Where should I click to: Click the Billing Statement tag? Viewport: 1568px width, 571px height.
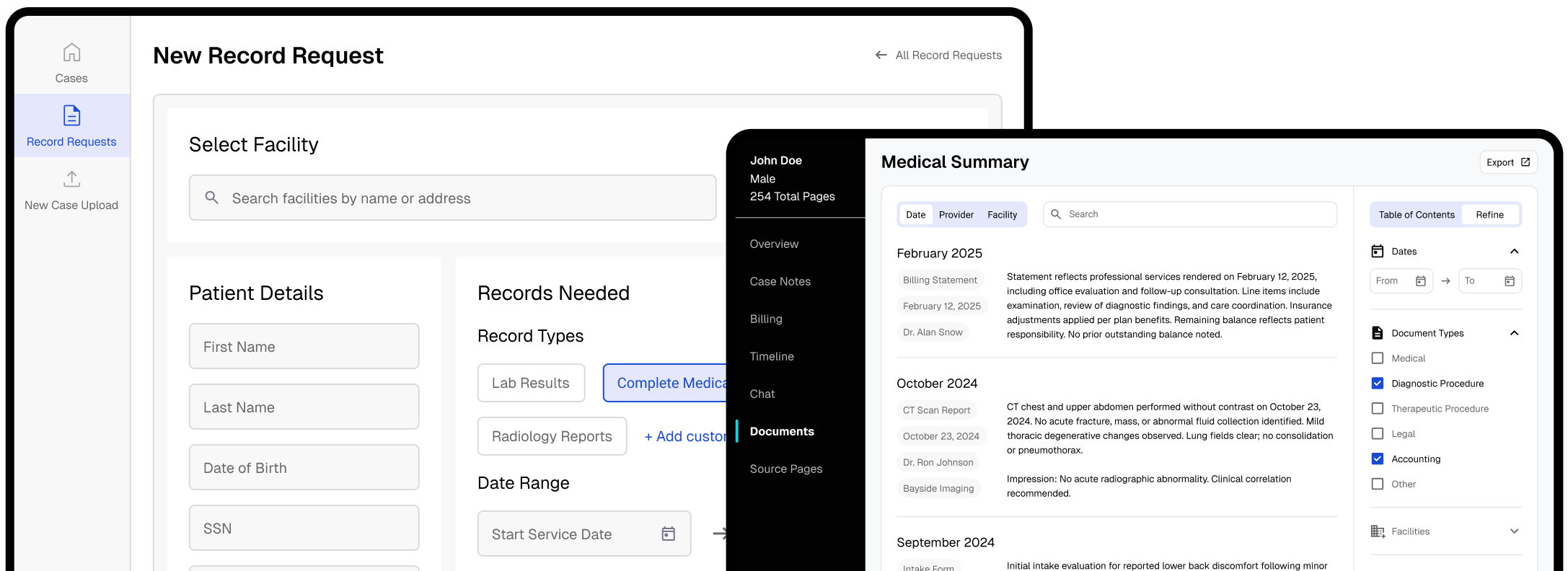[940, 280]
